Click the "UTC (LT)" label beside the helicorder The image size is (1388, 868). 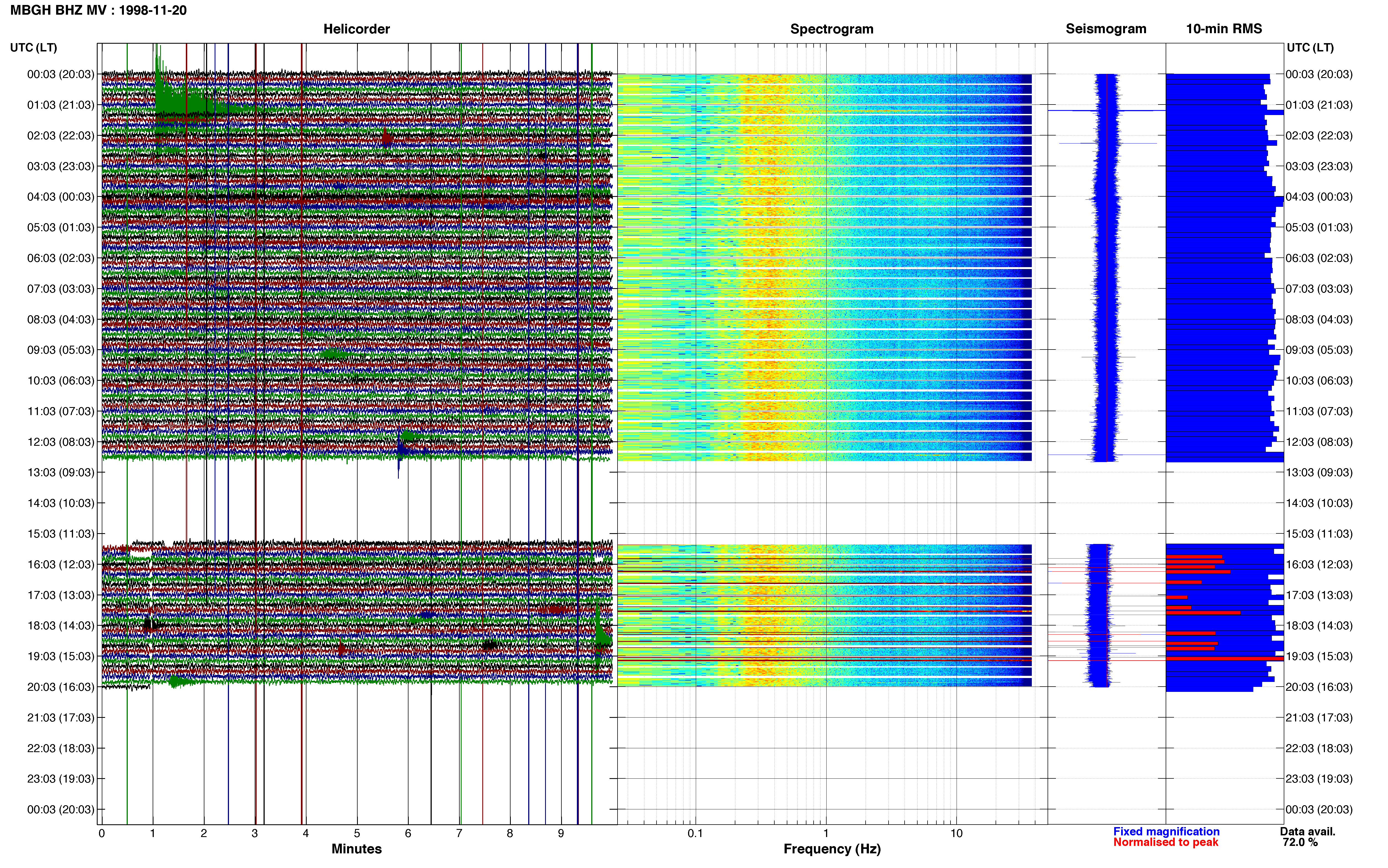click(33, 48)
